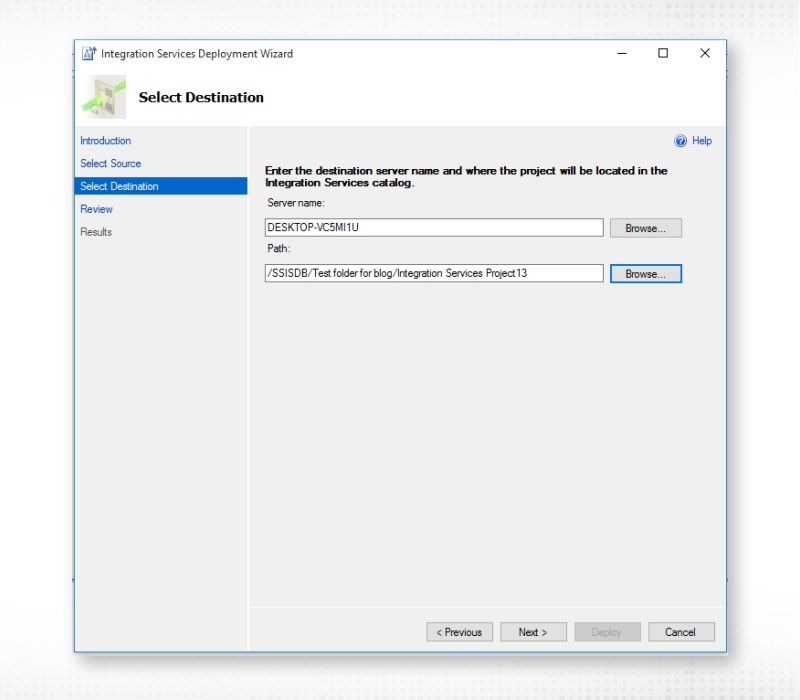Open Help using the blue question mark icon
Image resolution: width=800 pixels, height=700 pixels.
[x=681, y=140]
